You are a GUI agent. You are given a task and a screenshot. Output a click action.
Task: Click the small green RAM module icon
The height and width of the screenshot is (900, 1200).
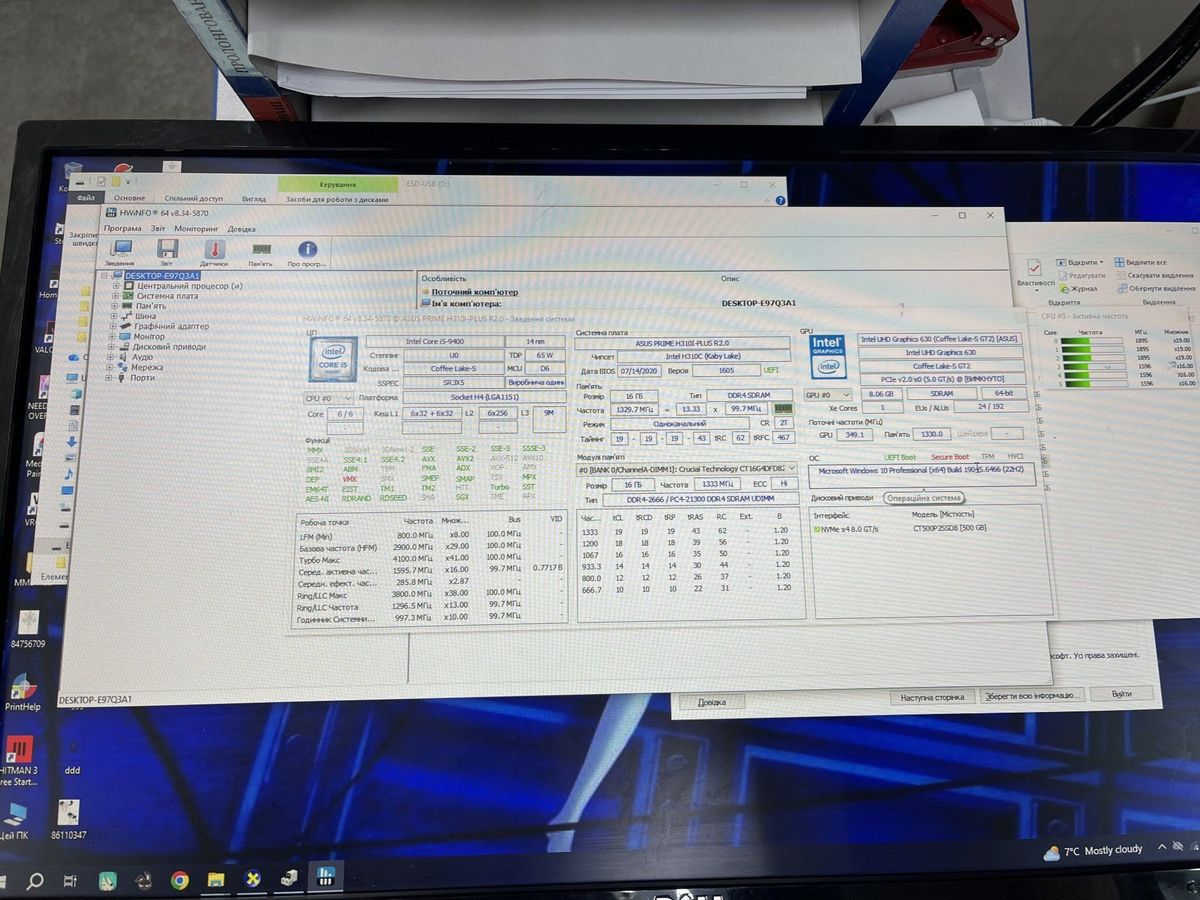(x=783, y=410)
